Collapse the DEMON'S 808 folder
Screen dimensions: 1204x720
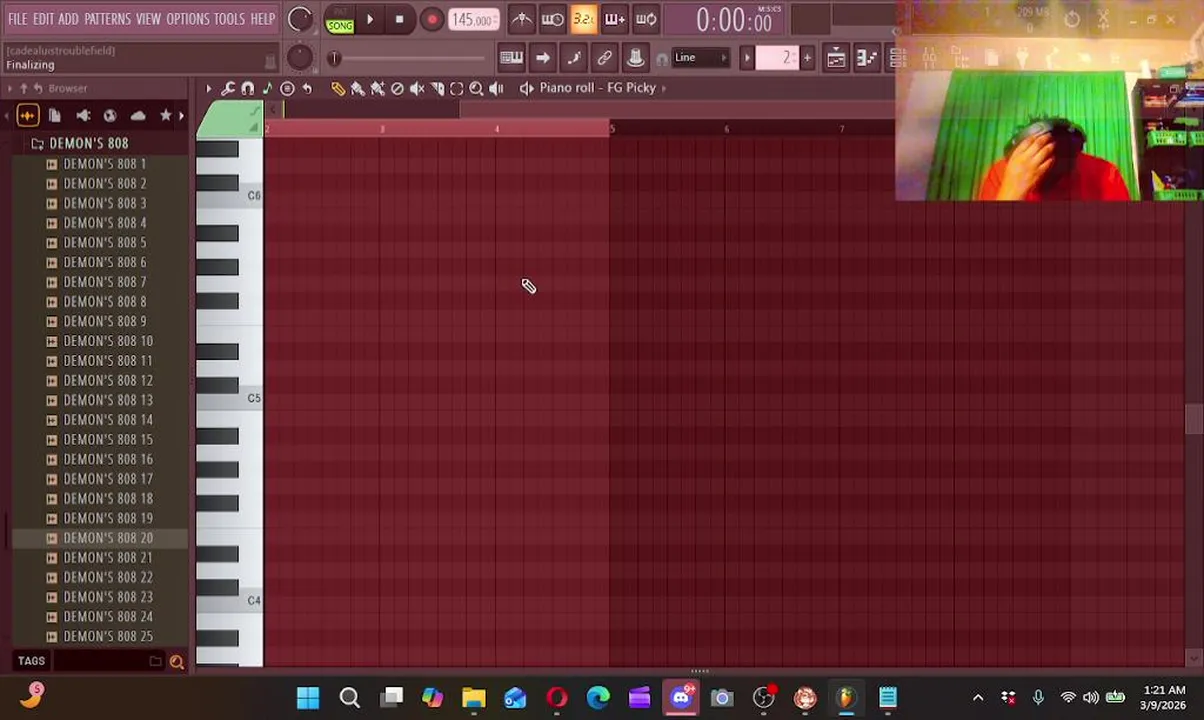[88, 144]
